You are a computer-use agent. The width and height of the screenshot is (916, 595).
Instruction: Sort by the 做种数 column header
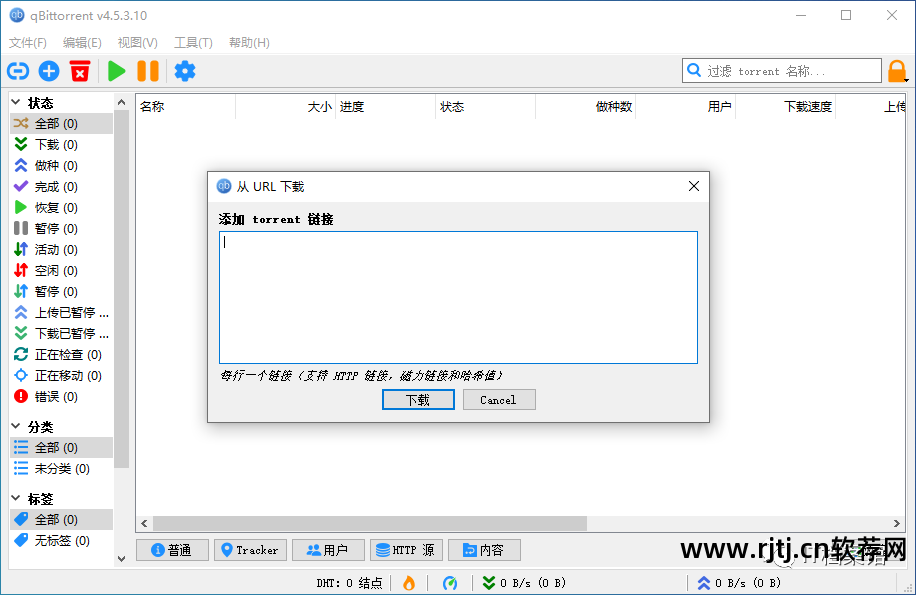click(585, 107)
